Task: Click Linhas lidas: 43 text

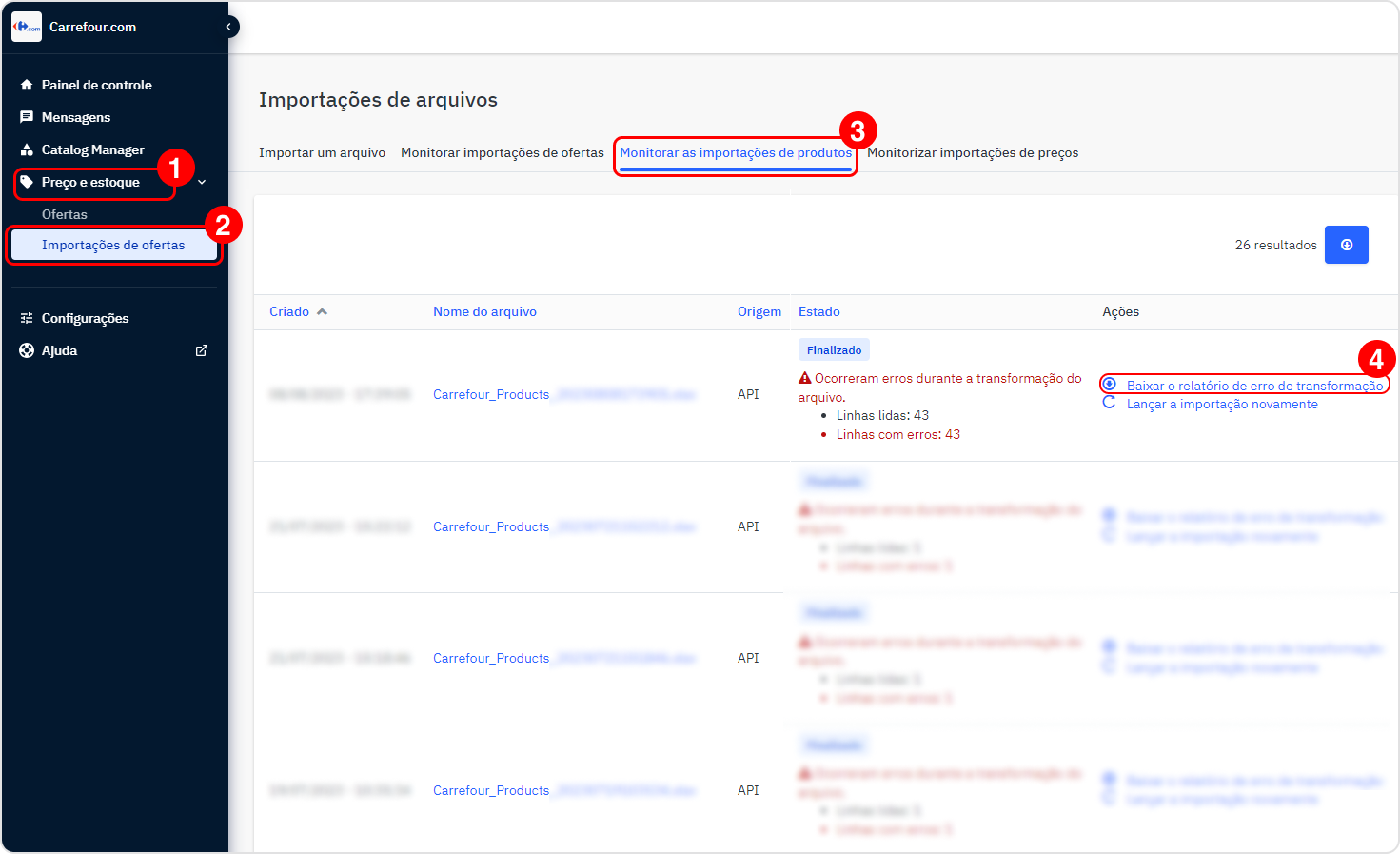Action: click(882, 415)
